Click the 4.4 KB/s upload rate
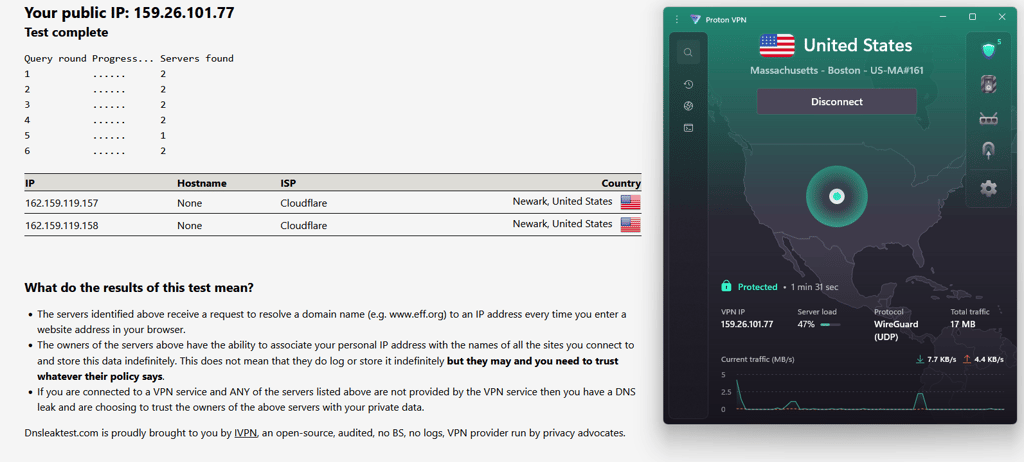Screen dimensions: 1024x462 pos(989,359)
